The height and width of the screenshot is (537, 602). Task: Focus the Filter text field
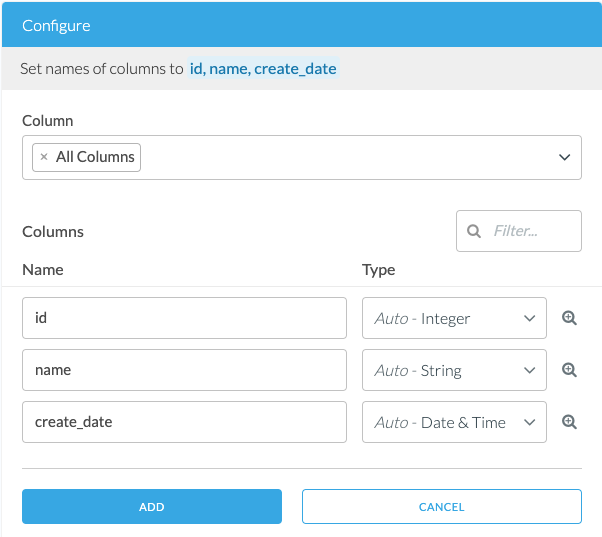pyautogui.click(x=532, y=231)
